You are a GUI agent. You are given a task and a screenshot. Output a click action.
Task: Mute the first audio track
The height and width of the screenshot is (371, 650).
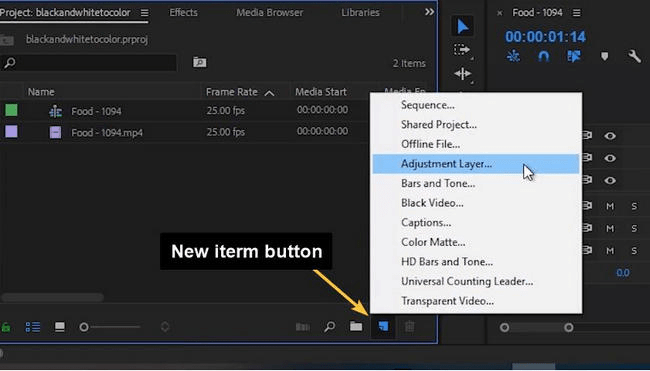[610, 206]
